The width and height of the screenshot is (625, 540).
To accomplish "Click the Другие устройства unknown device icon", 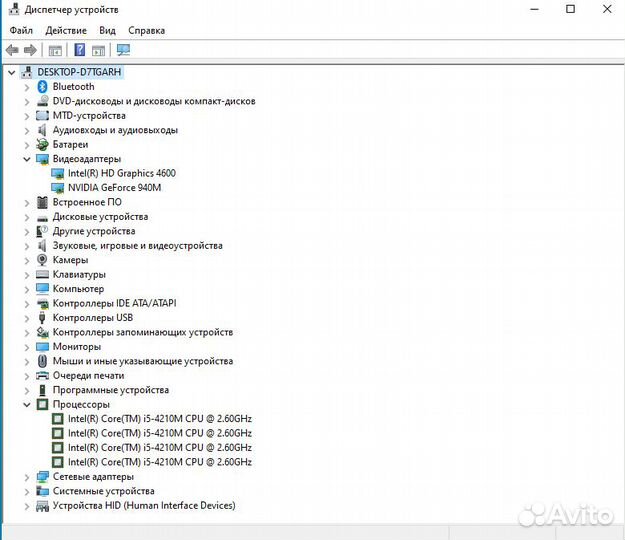I will click(42, 231).
